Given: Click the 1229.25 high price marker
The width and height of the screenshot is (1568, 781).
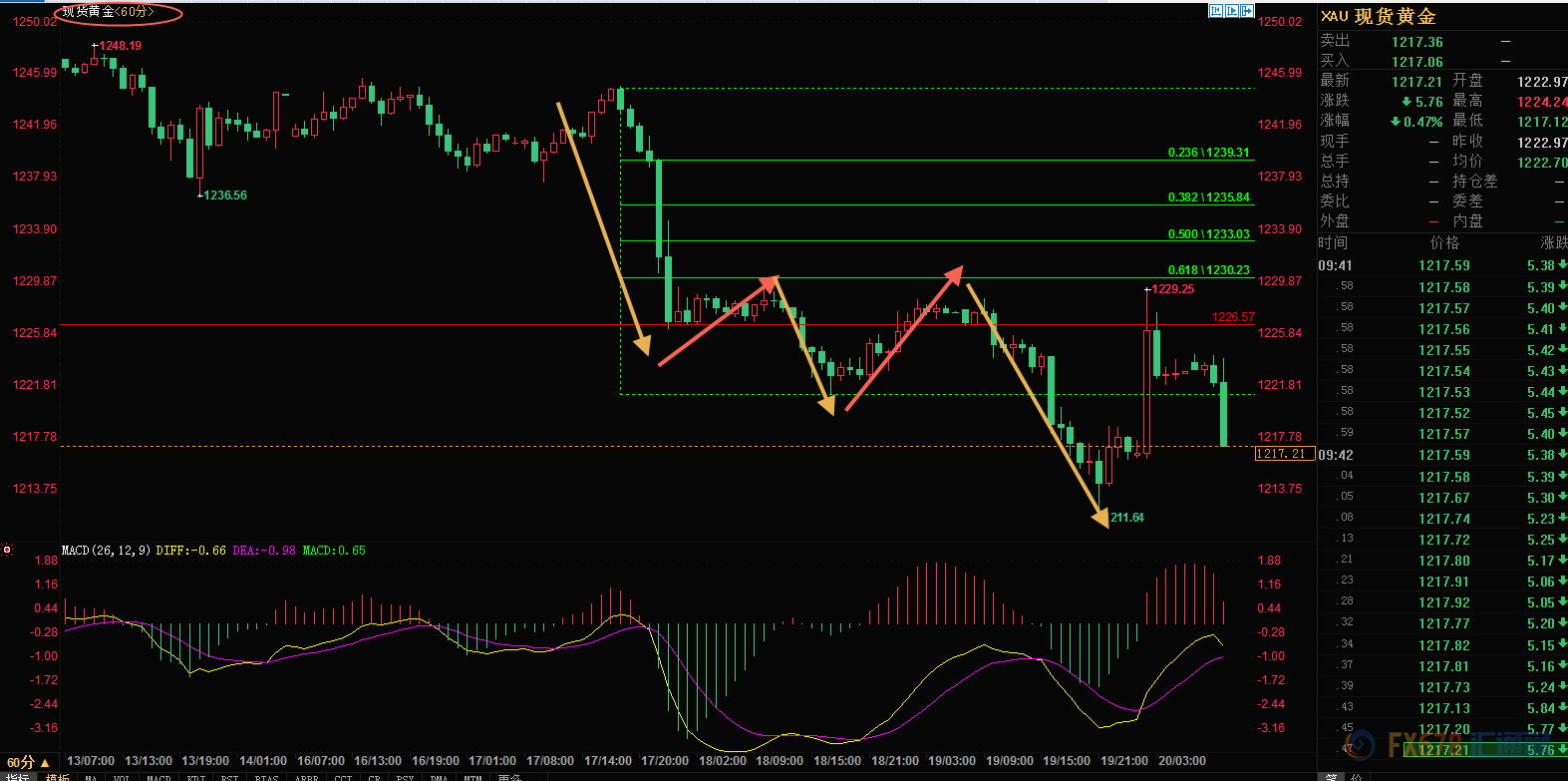Looking at the screenshot, I should click(1172, 289).
